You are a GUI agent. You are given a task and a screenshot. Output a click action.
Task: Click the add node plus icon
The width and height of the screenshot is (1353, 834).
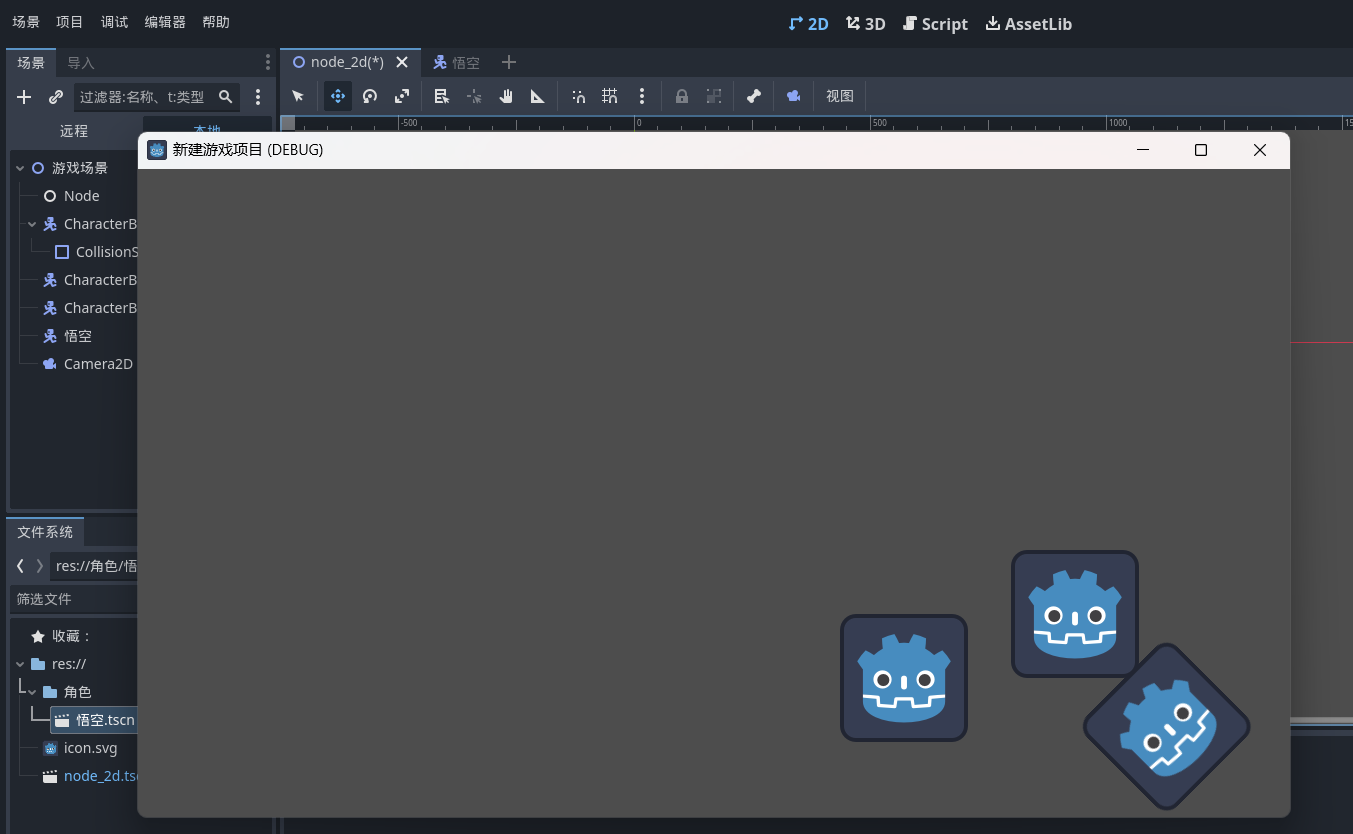25,97
